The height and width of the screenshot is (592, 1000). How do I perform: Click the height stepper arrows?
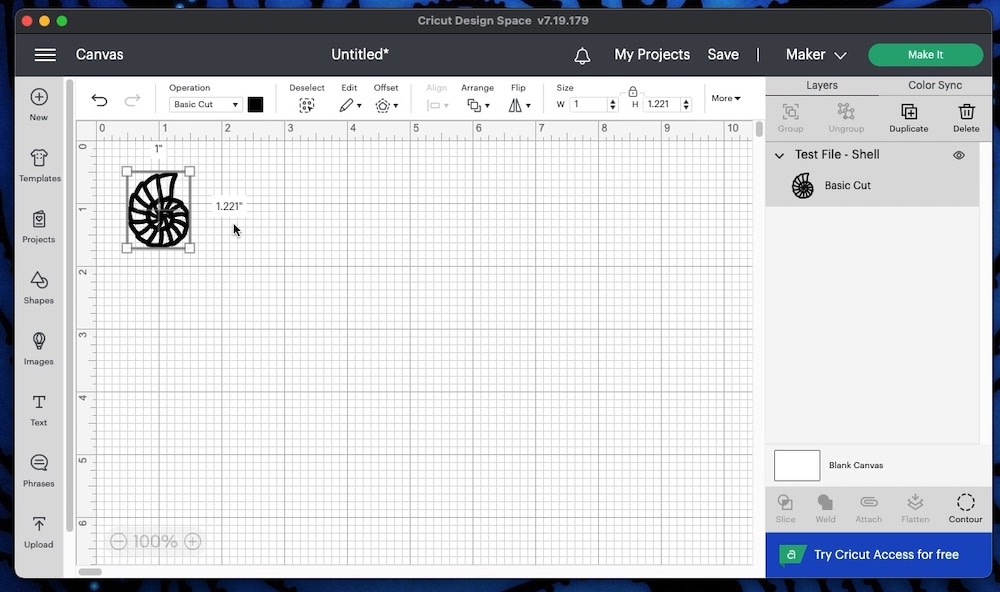click(x=686, y=105)
